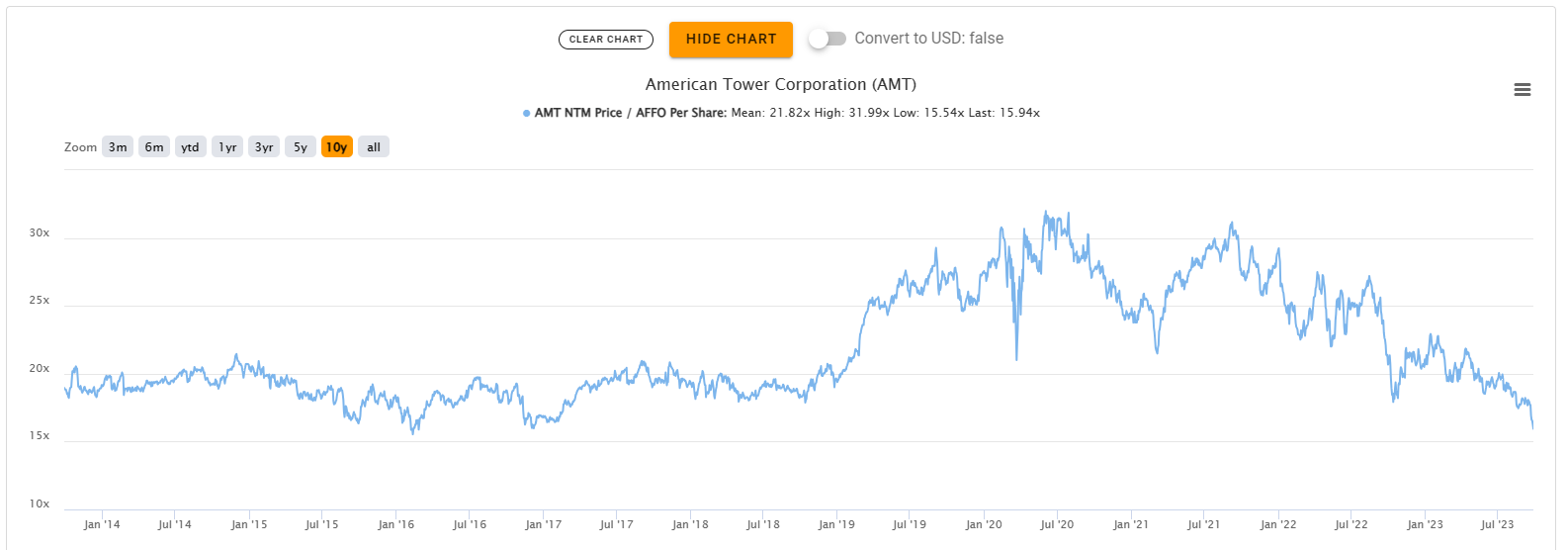The image size is (1568, 550).
Task: Click the active 10y zoom button
Action: pyautogui.click(x=336, y=147)
